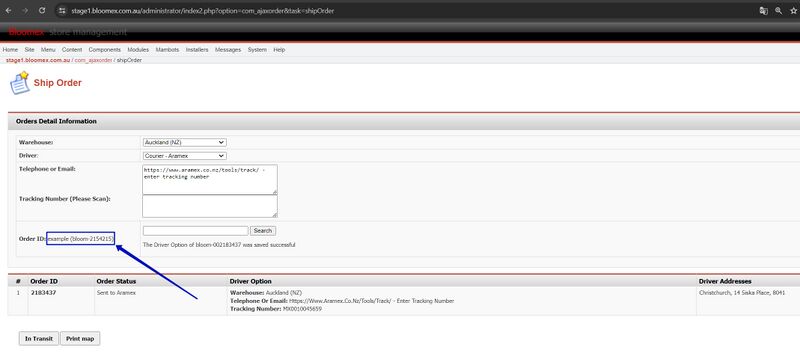Click the Search button
This screenshot has height=362, width=800.
(x=263, y=230)
